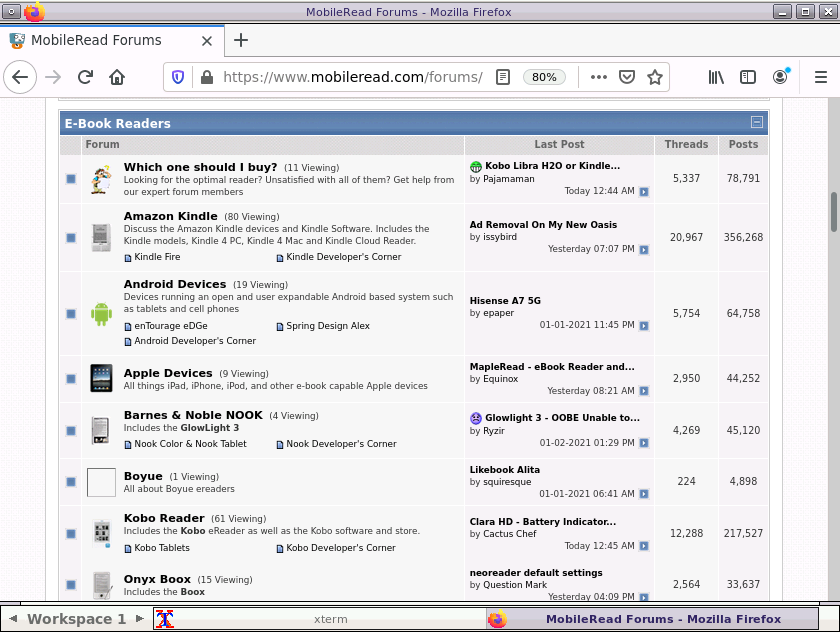Image resolution: width=840 pixels, height=632 pixels.
Task: Toggle reader view icon
Action: pos(502,77)
